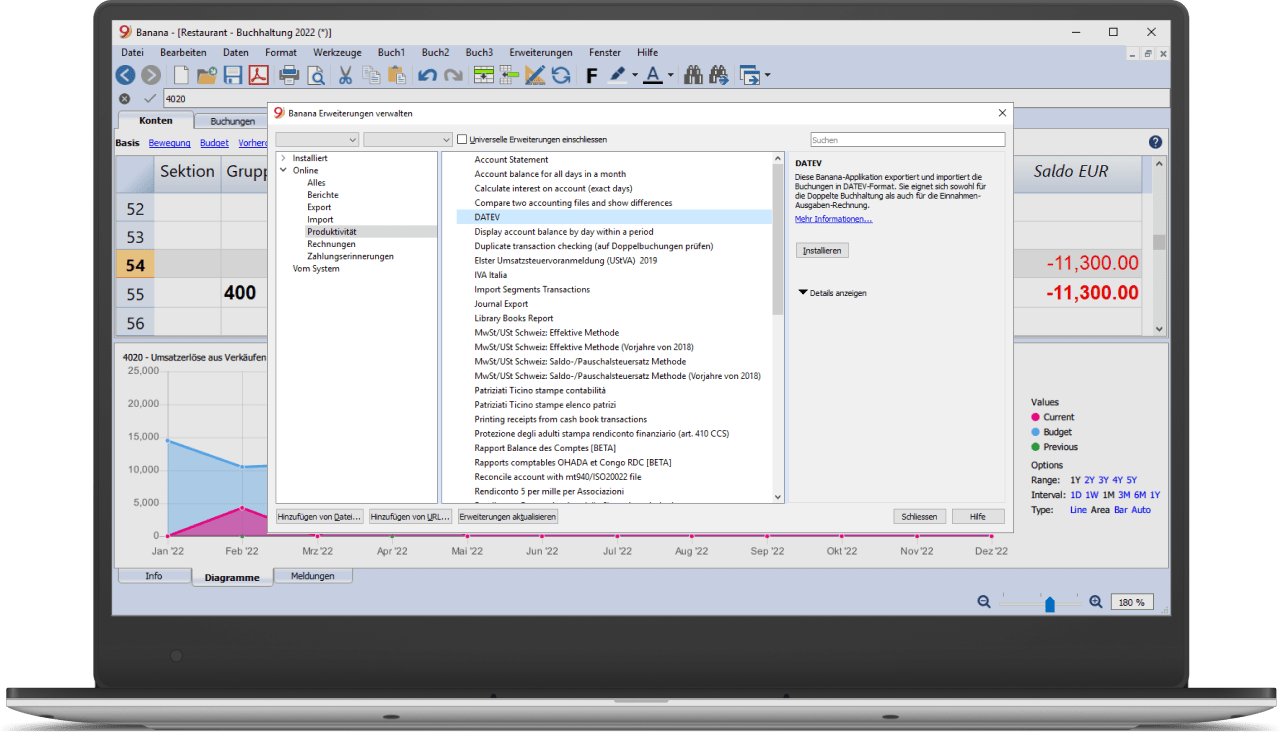
Task: Expand Details anzeigen section
Action: [832, 293]
